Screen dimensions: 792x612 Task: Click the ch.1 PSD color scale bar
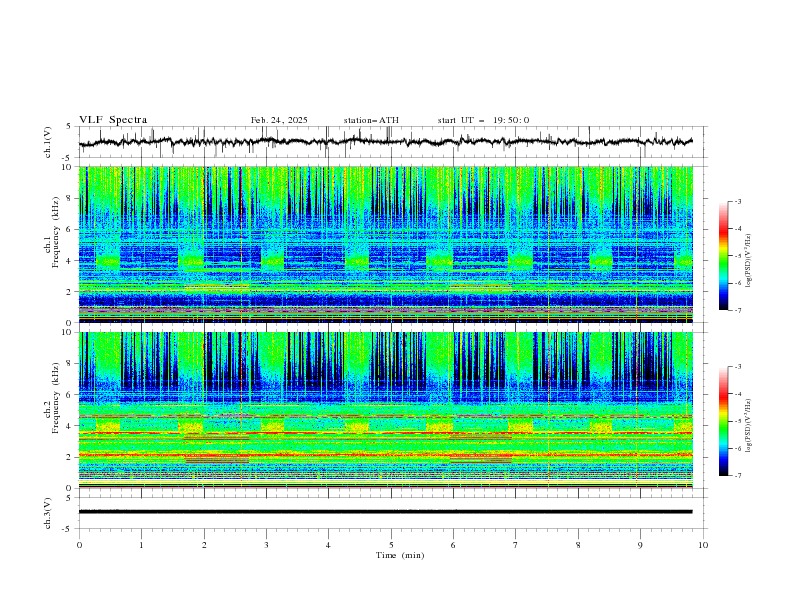(724, 256)
